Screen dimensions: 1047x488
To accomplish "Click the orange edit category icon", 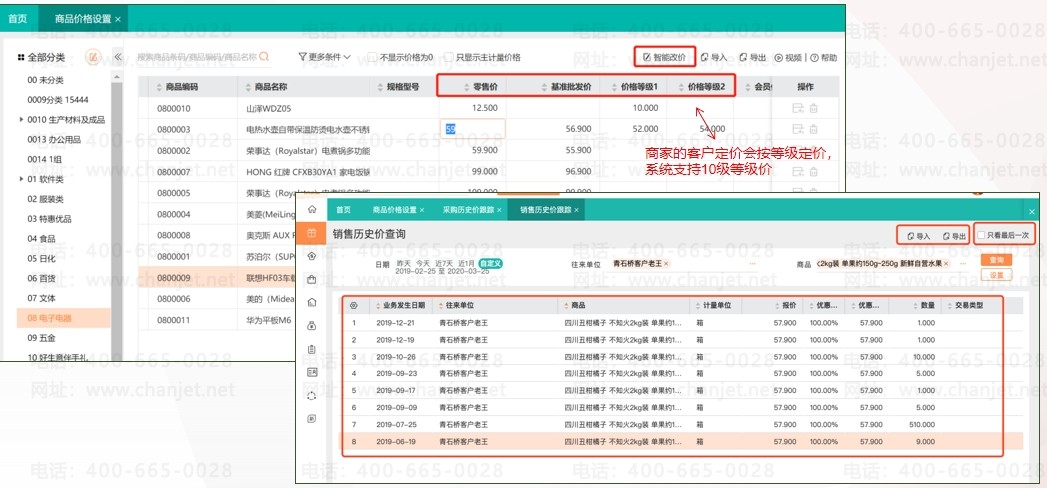I will click(x=93, y=57).
